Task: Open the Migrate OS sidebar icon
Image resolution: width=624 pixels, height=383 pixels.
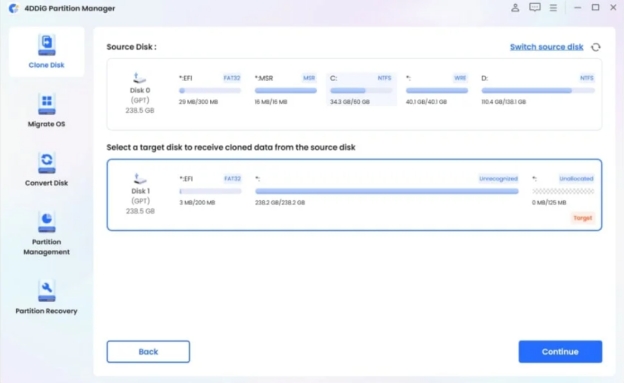Action: 47,104
